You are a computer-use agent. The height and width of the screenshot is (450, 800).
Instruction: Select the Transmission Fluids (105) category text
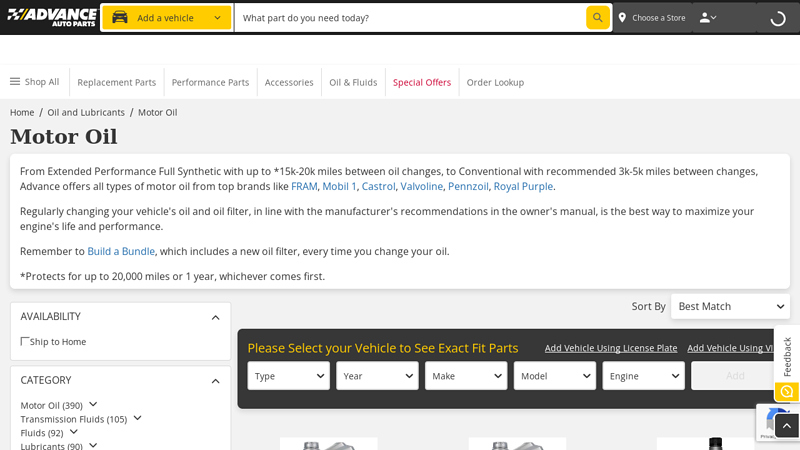tap(73, 419)
